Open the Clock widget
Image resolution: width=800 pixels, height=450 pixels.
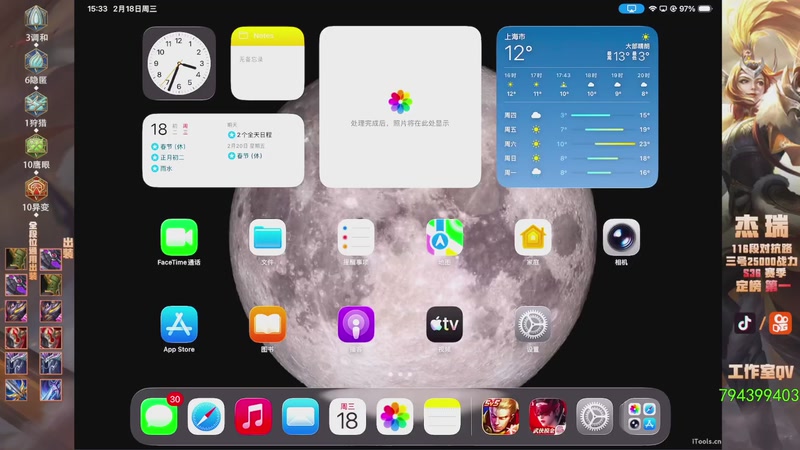point(179,63)
